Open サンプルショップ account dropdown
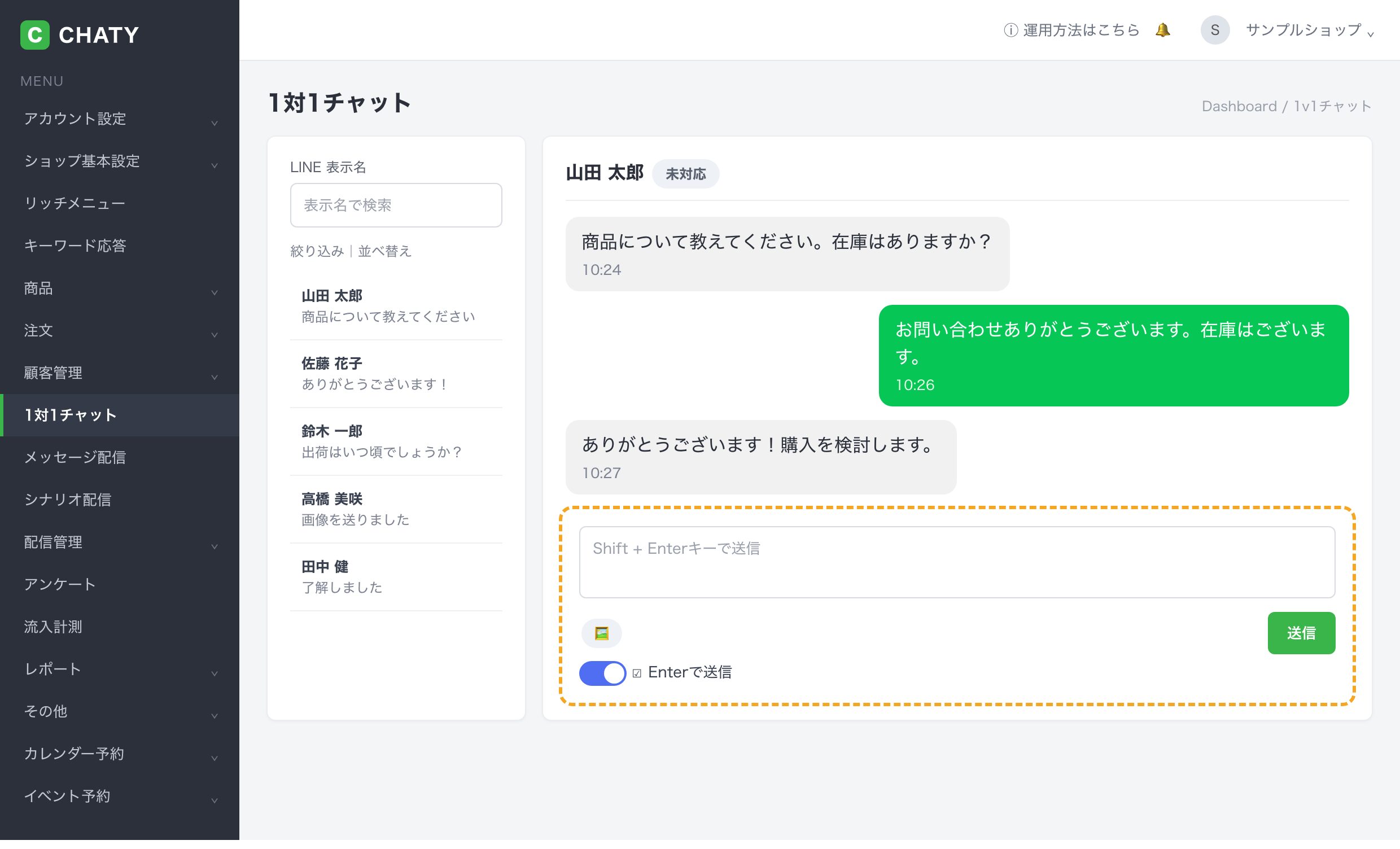Viewport: 1400px width, 849px height. point(1309,30)
